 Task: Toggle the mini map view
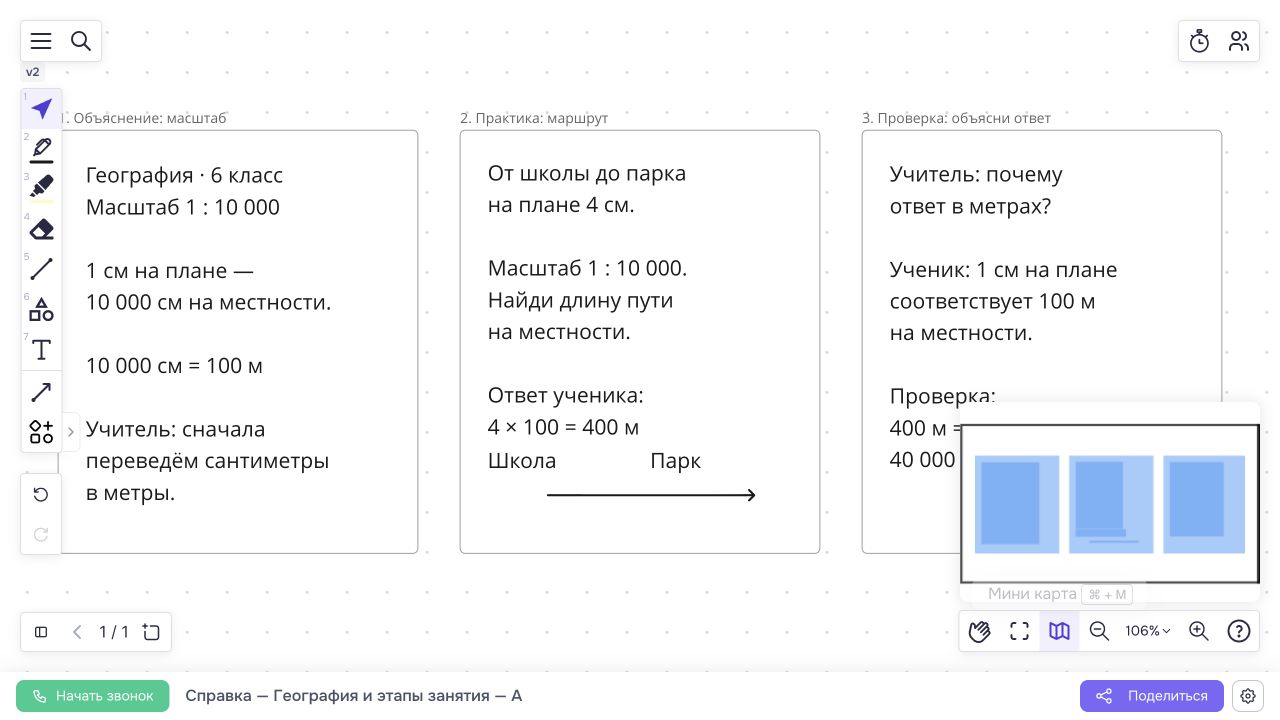[1059, 631]
